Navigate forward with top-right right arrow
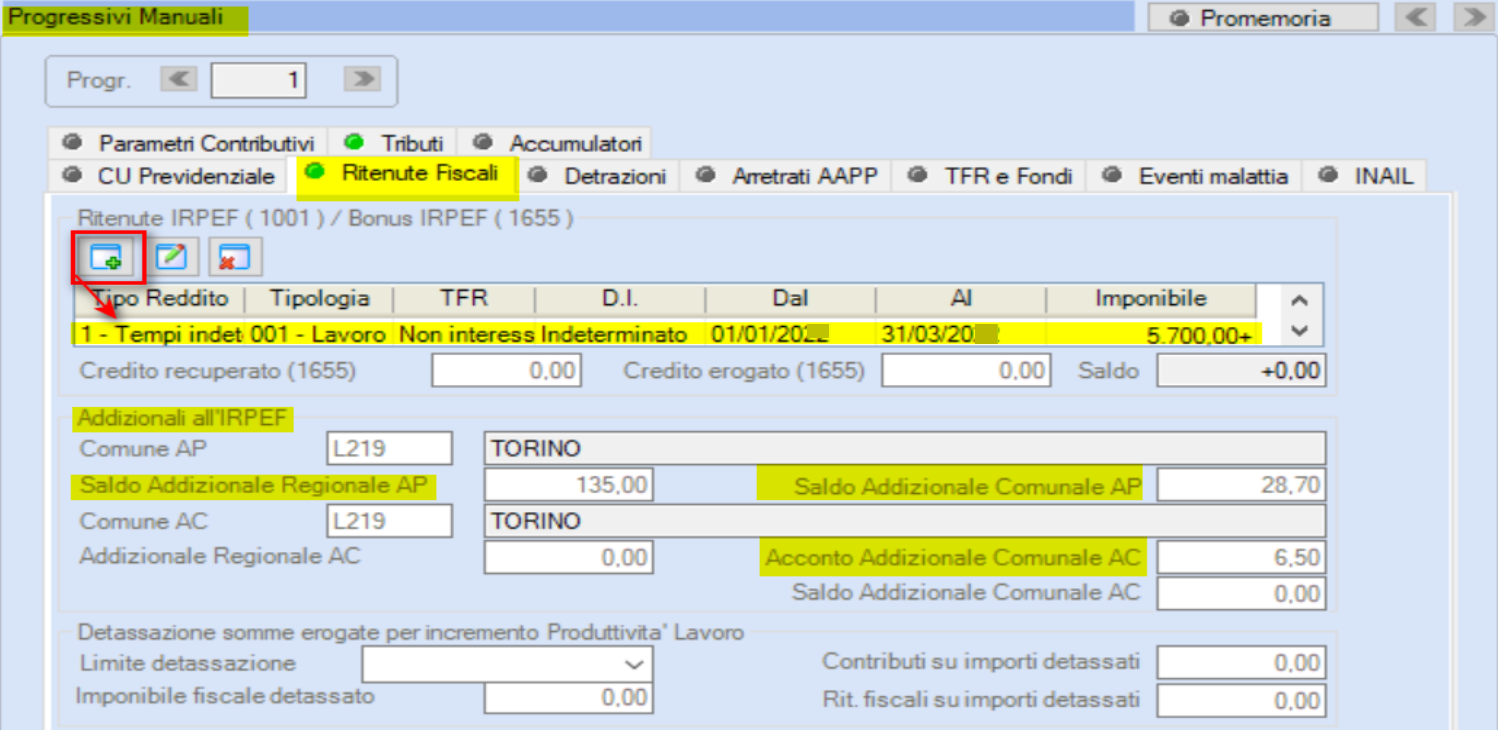 pos(1473,17)
